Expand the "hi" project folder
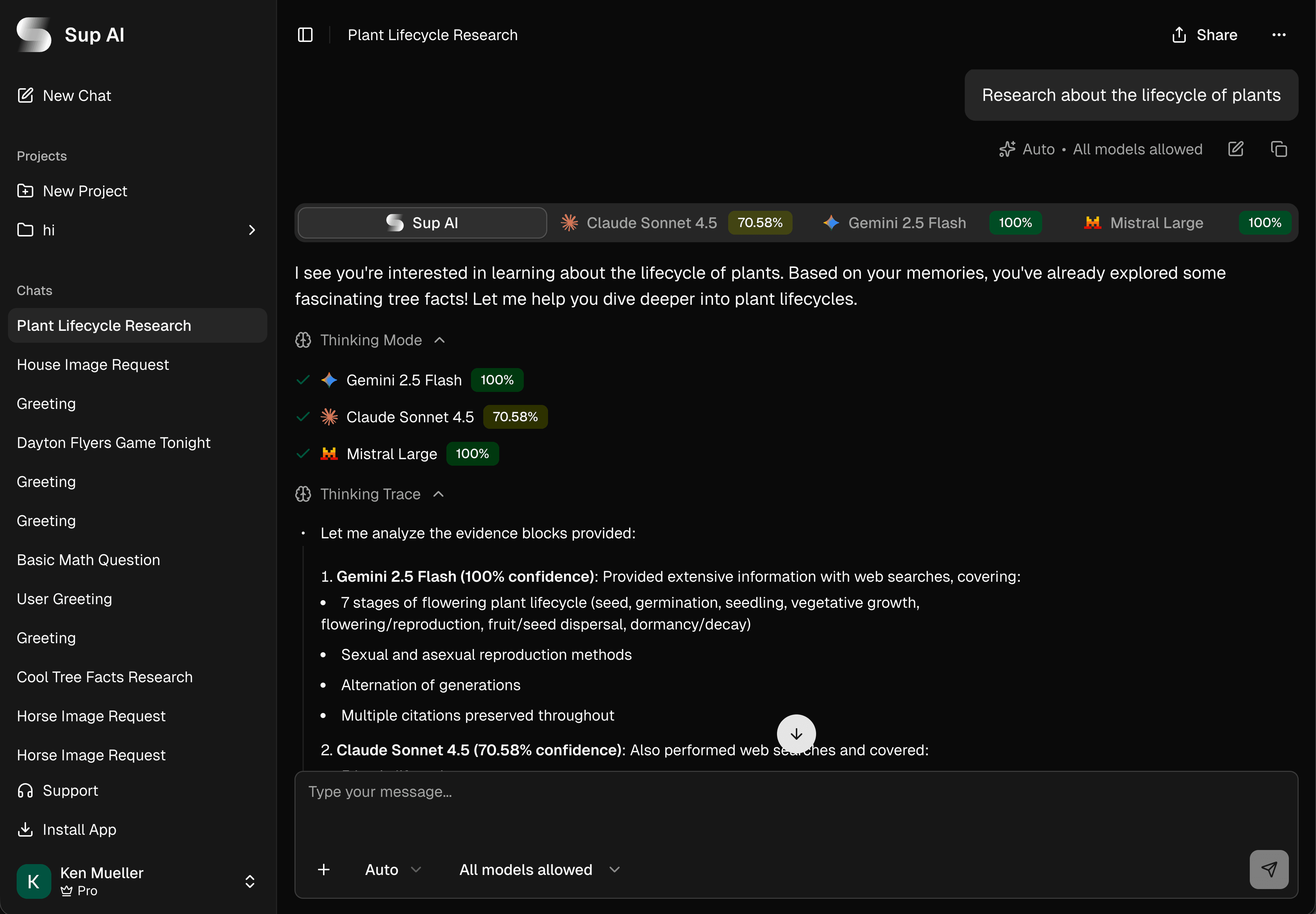 (x=252, y=230)
